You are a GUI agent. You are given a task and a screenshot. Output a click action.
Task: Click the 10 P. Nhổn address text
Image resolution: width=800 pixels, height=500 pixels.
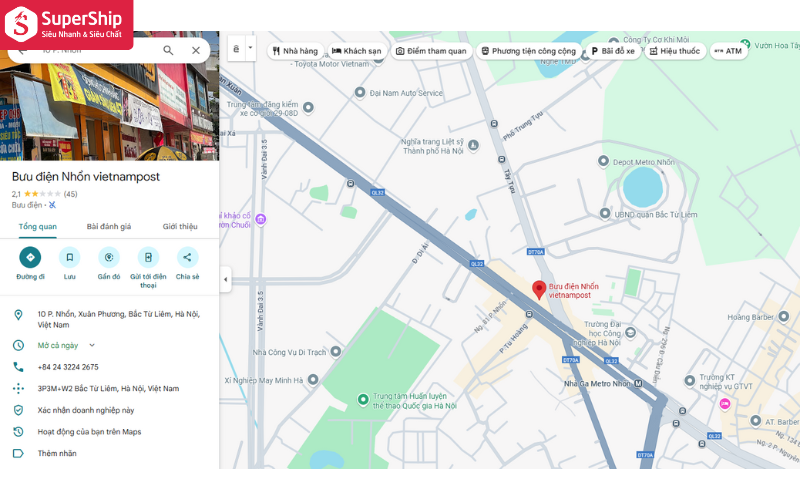point(118,319)
